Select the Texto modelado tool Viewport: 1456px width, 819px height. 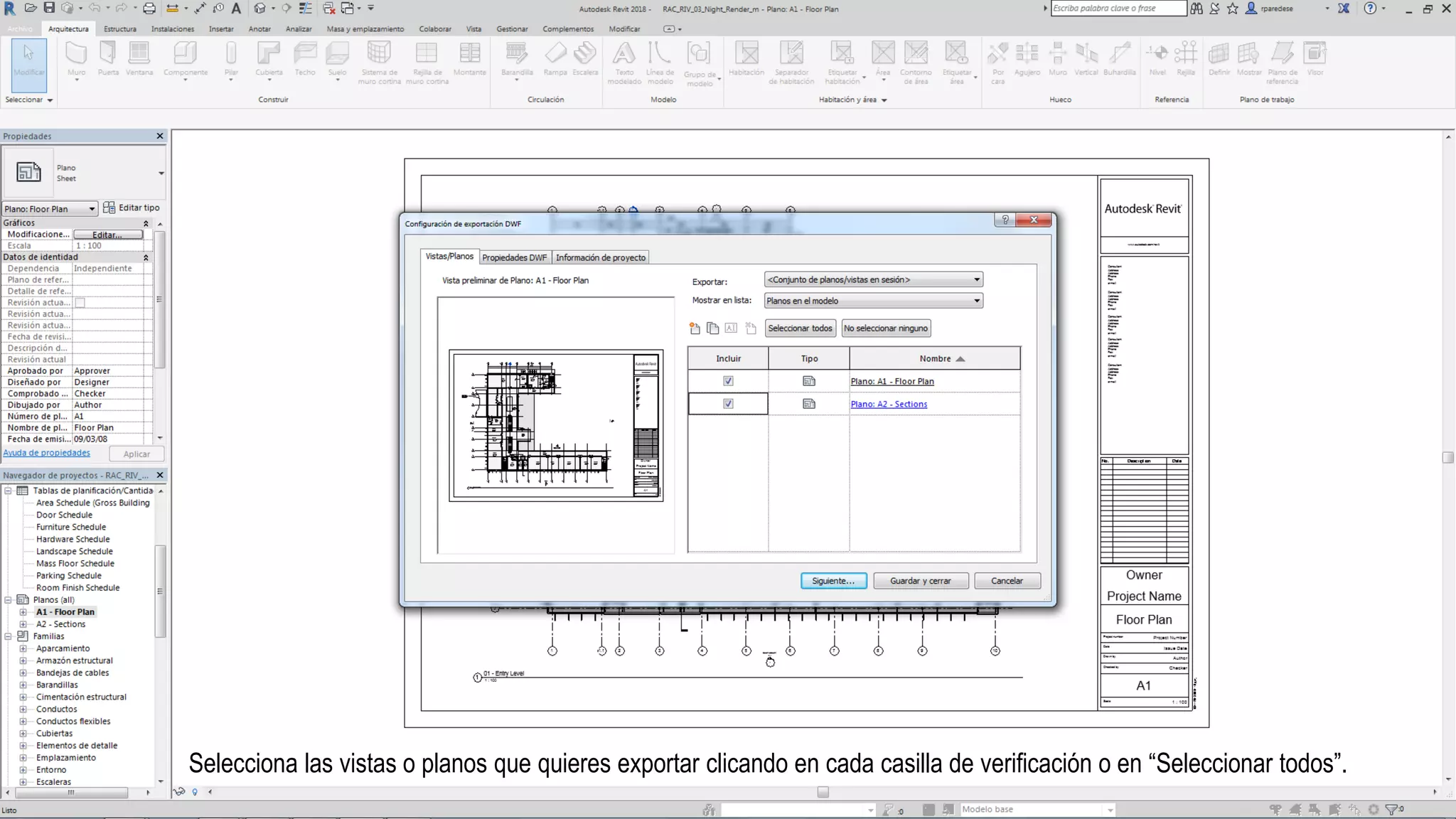[x=623, y=54]
